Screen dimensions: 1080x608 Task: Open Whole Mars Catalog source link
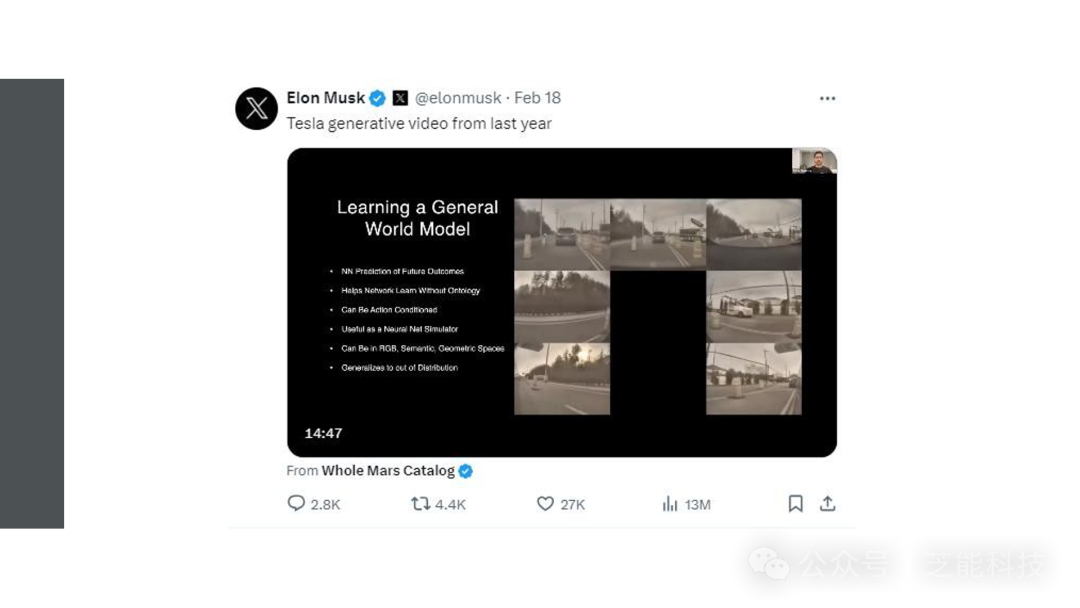tap(388, 470)
